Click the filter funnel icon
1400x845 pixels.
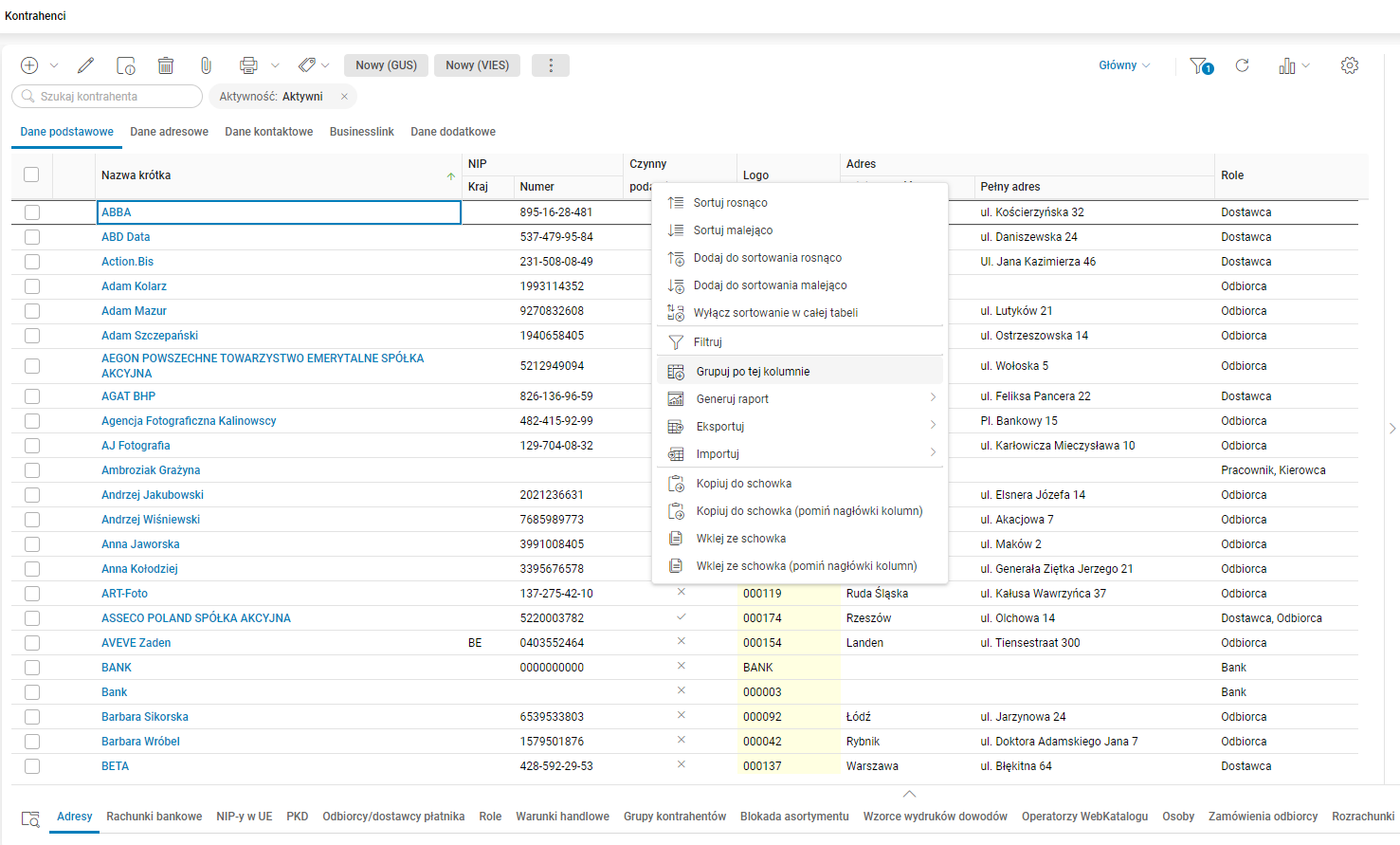pyautogui.click(x=1201, y=65)
